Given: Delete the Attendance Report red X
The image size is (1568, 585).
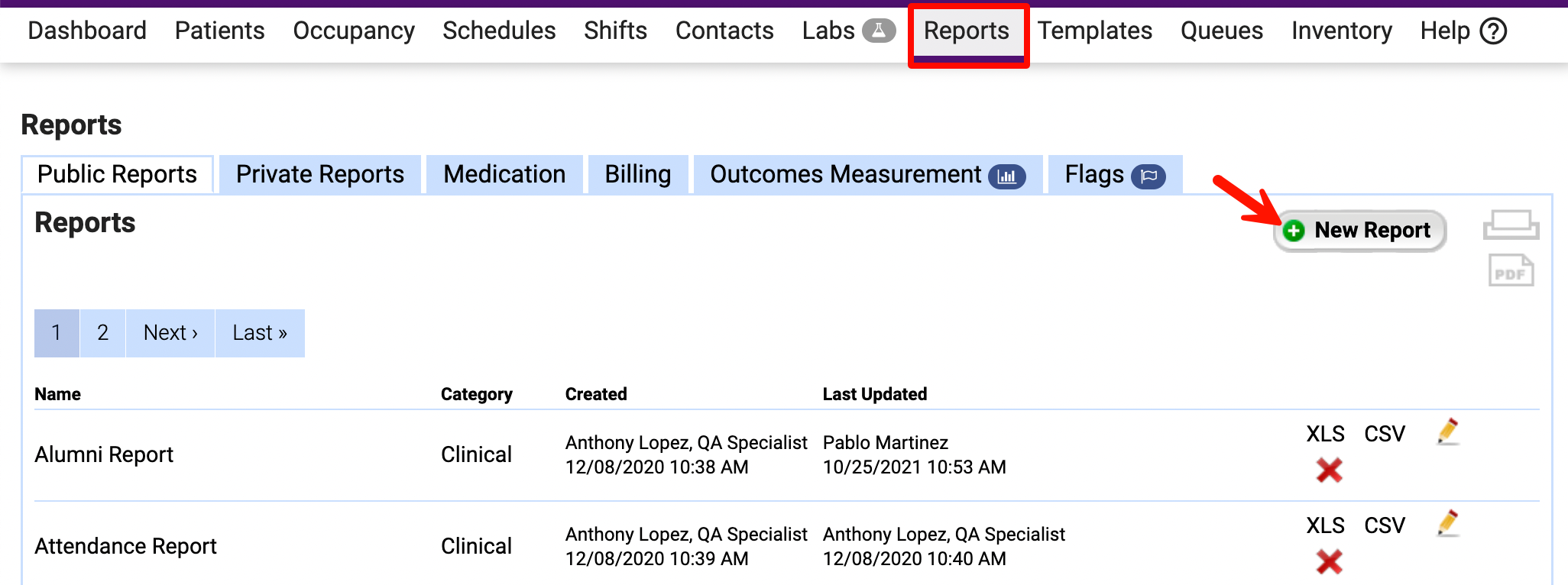Looking at the screenshot, I should tap(1329, 561).
